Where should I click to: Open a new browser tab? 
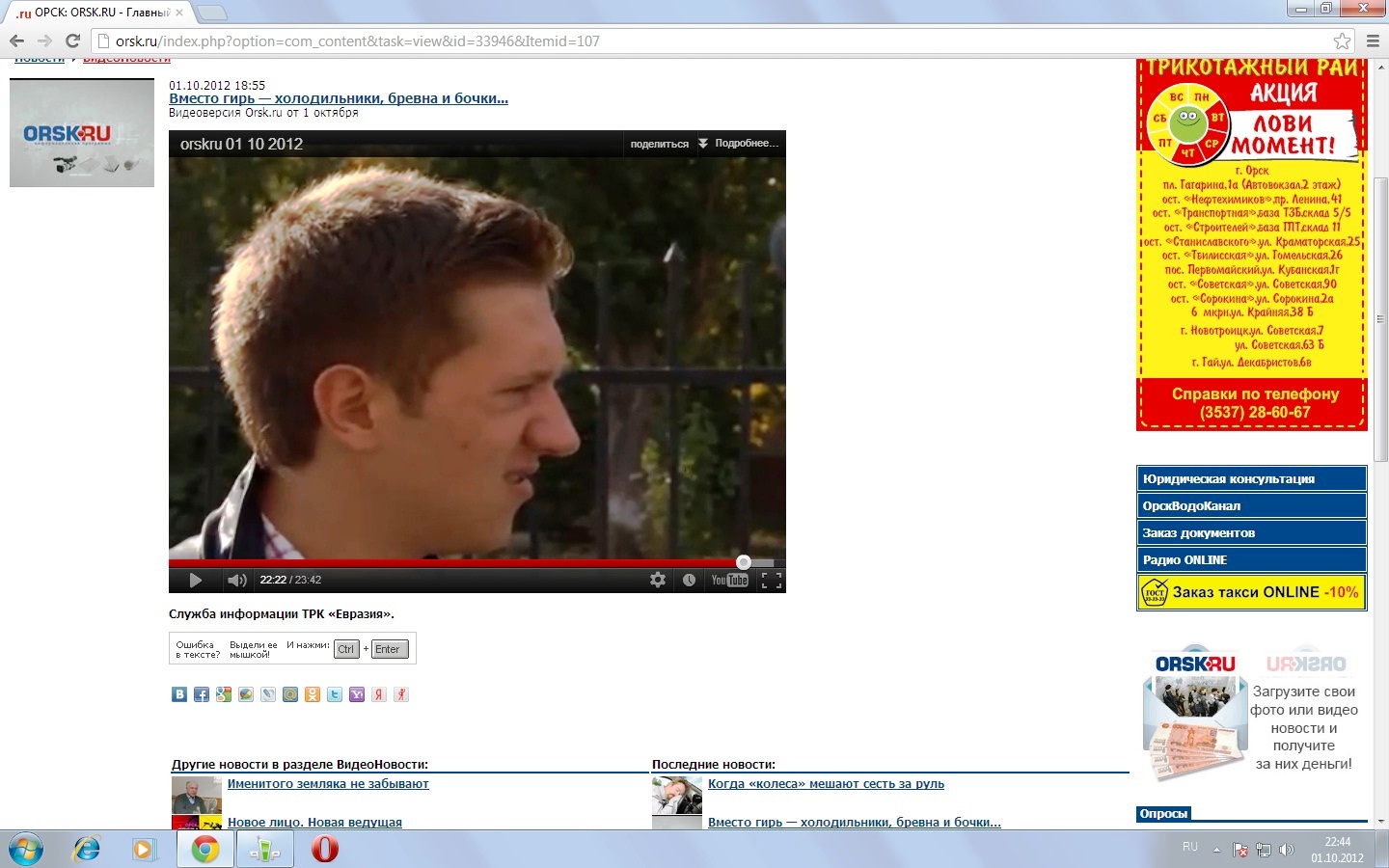coord(211,13)
